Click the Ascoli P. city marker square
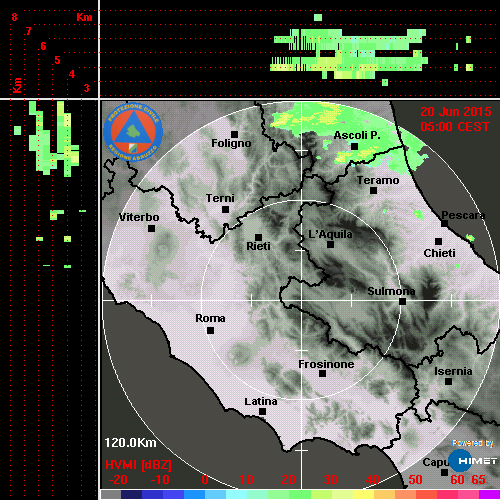 [354, 146]
